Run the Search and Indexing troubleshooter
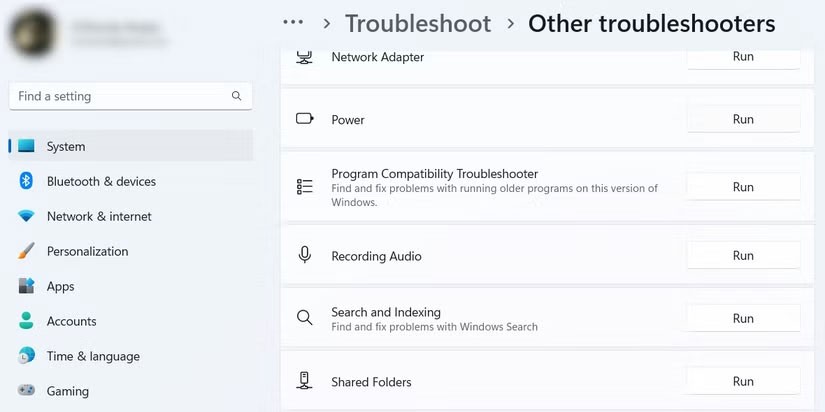Image resolution: width=825 pixels, height=412 pixels. 743,319
